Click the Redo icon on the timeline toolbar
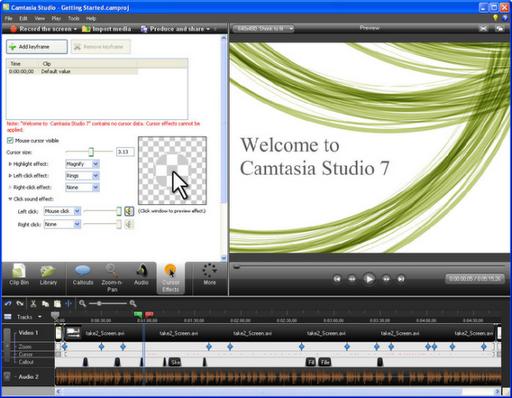This screenshot has width=512, height=398. (x=20, y=304)
